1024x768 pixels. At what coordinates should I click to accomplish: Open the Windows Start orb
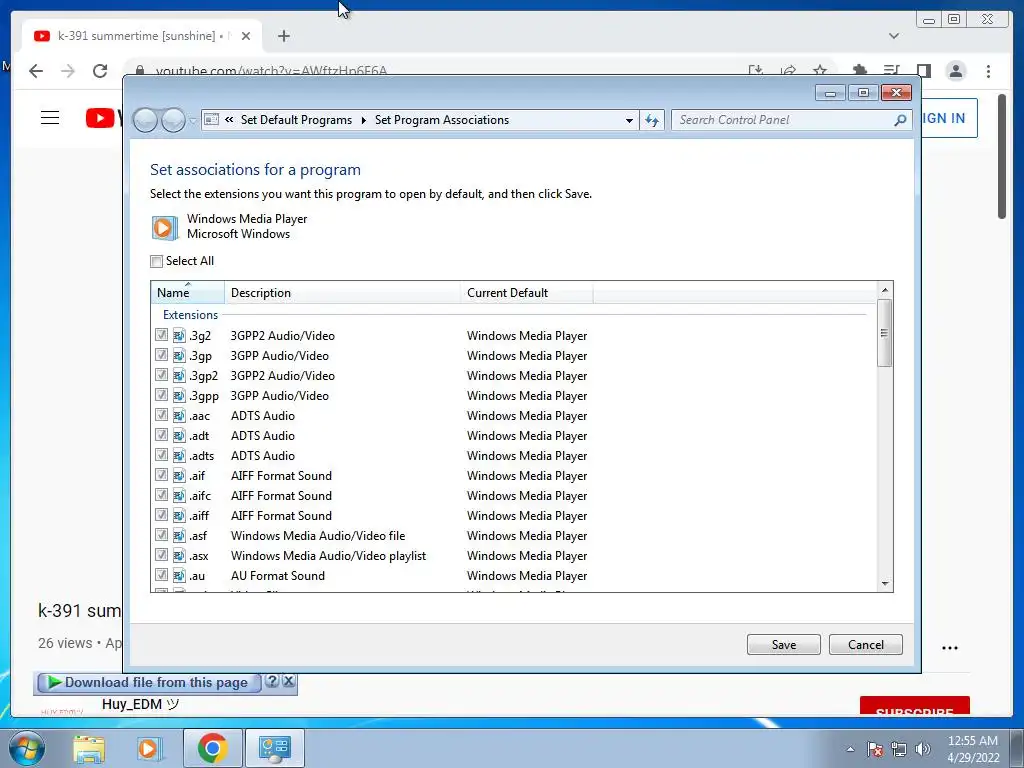click(26, 748)
